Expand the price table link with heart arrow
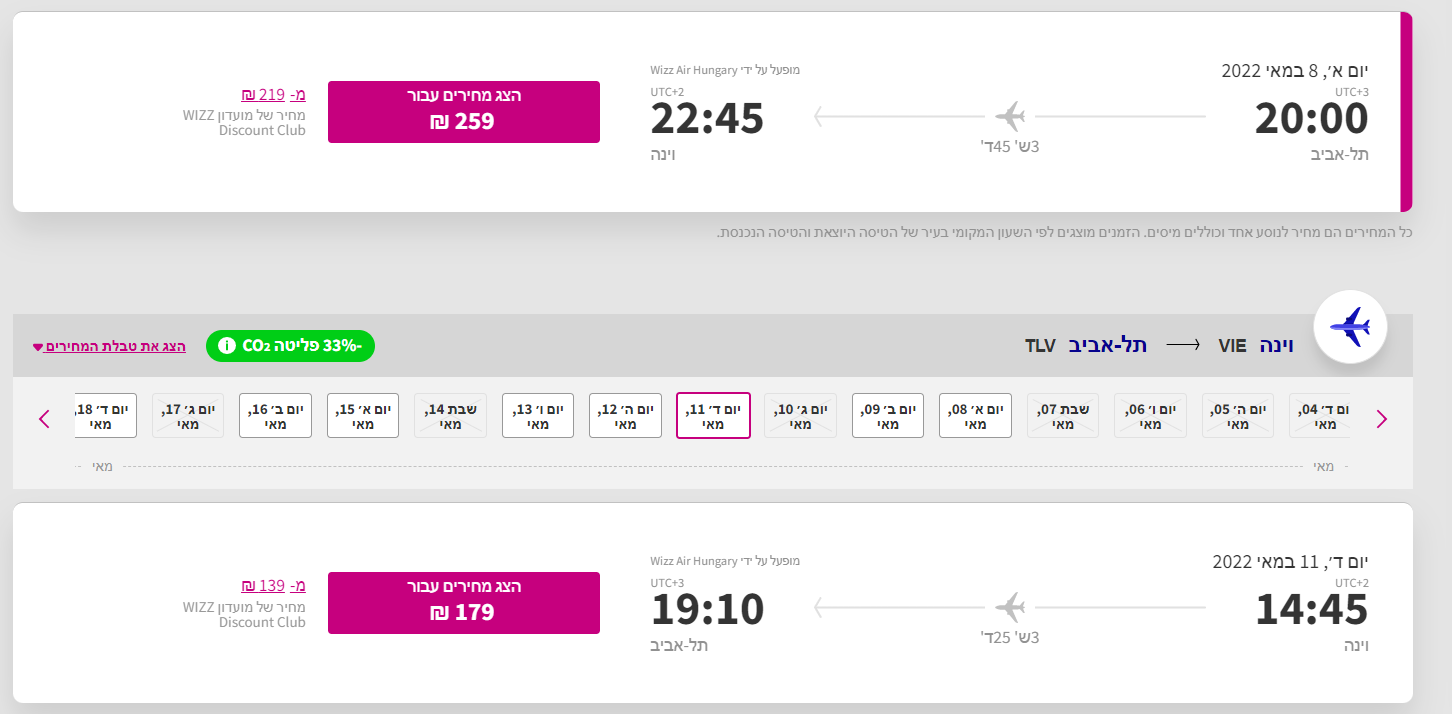 tap(110, 346)
